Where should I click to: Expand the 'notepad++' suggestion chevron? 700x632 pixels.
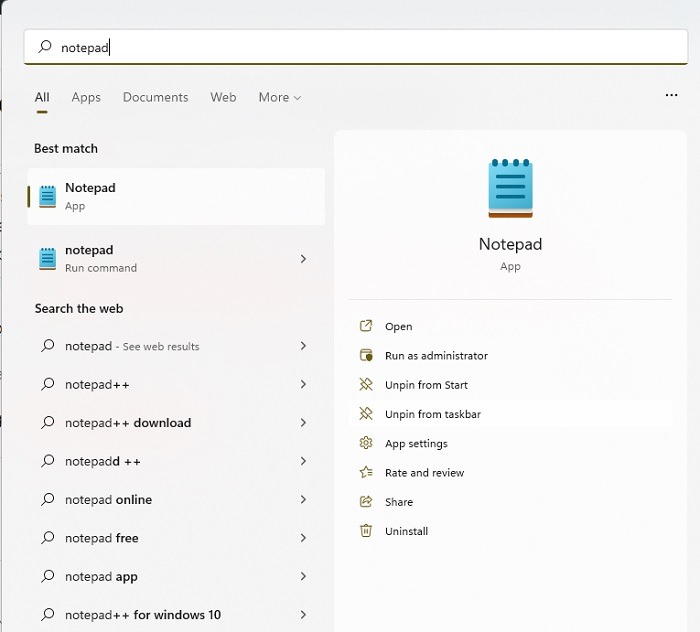tap(303, 384)
